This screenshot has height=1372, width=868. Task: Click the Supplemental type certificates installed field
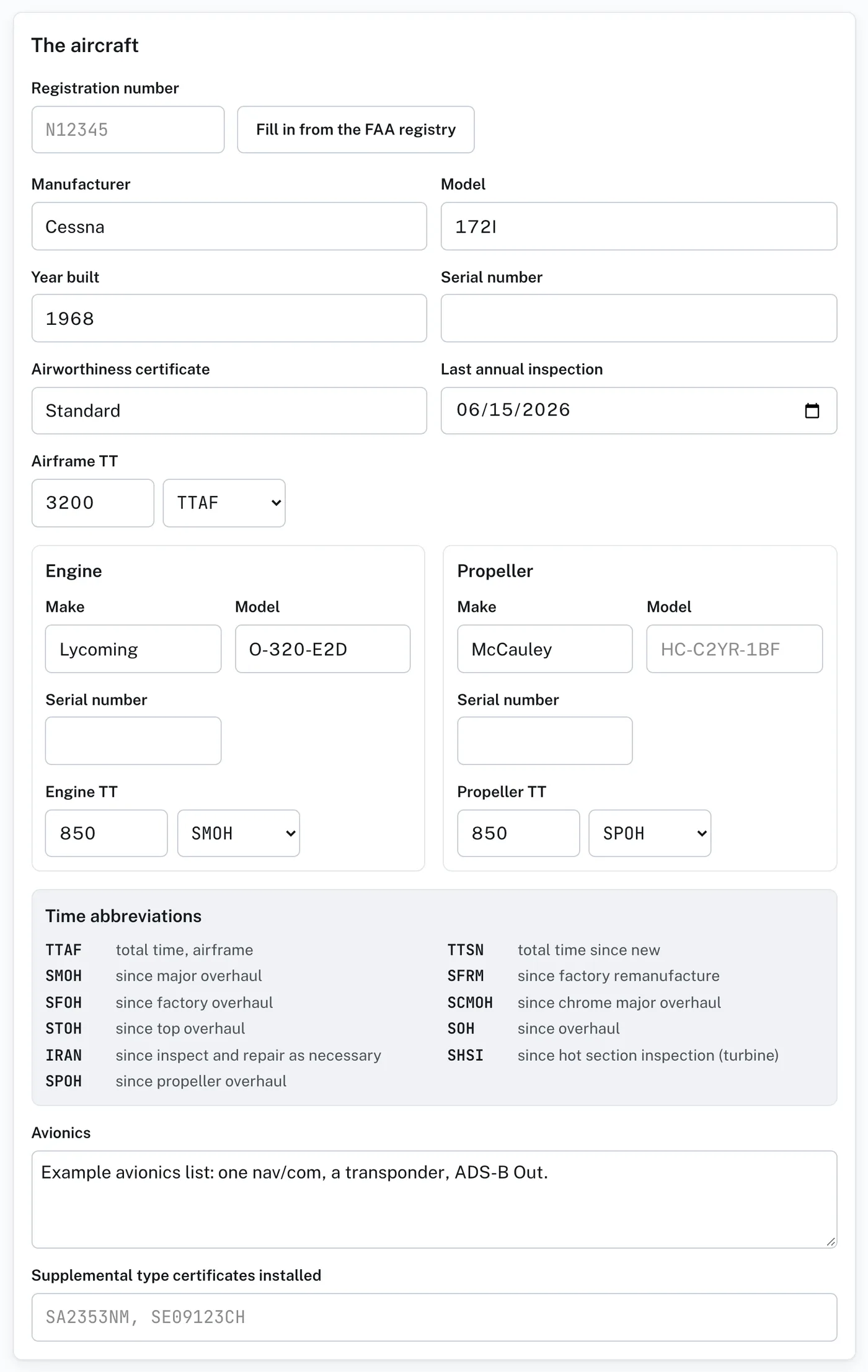click(434, 1317)
